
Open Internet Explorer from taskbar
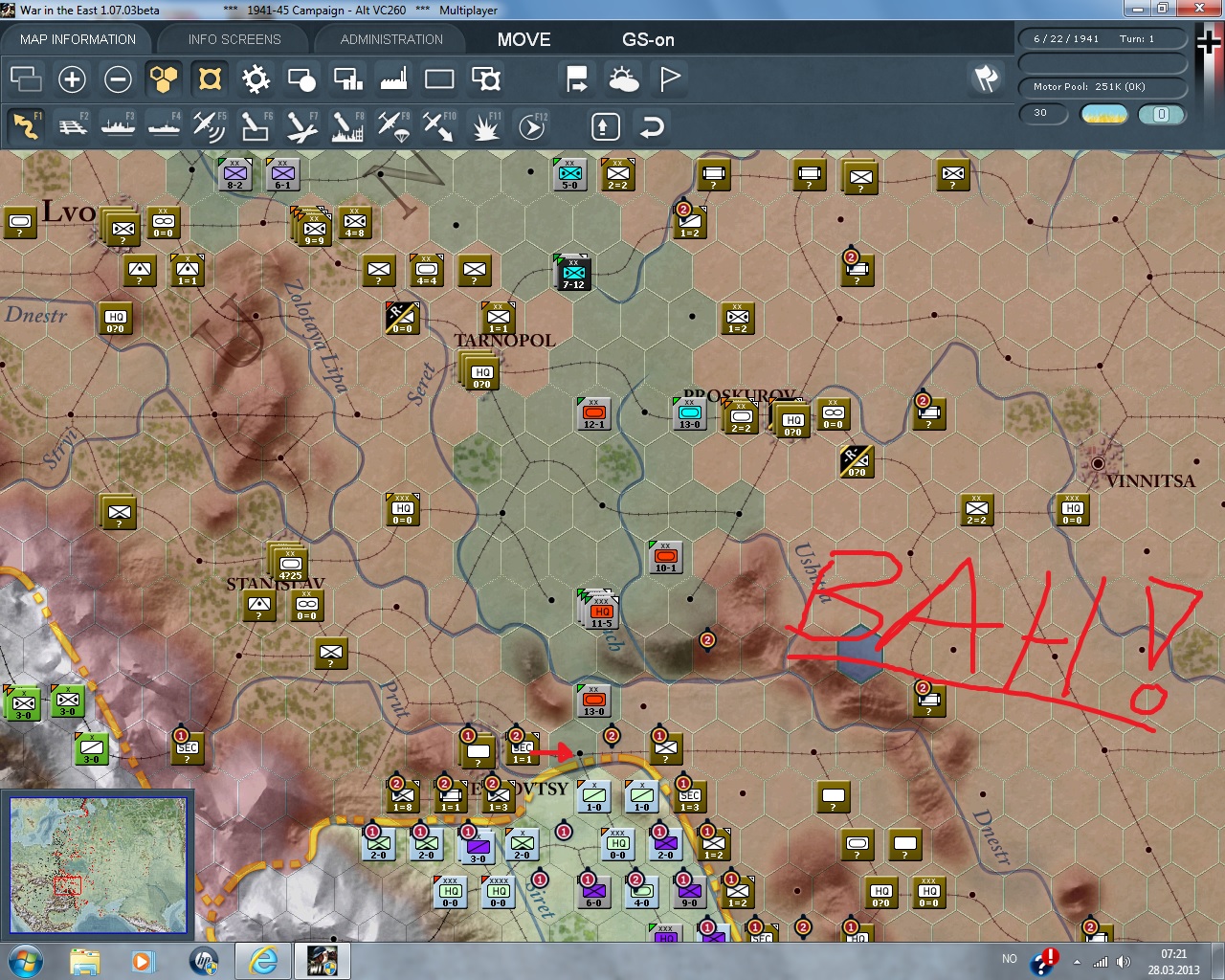pyautogui.click(x=263, y=961)
